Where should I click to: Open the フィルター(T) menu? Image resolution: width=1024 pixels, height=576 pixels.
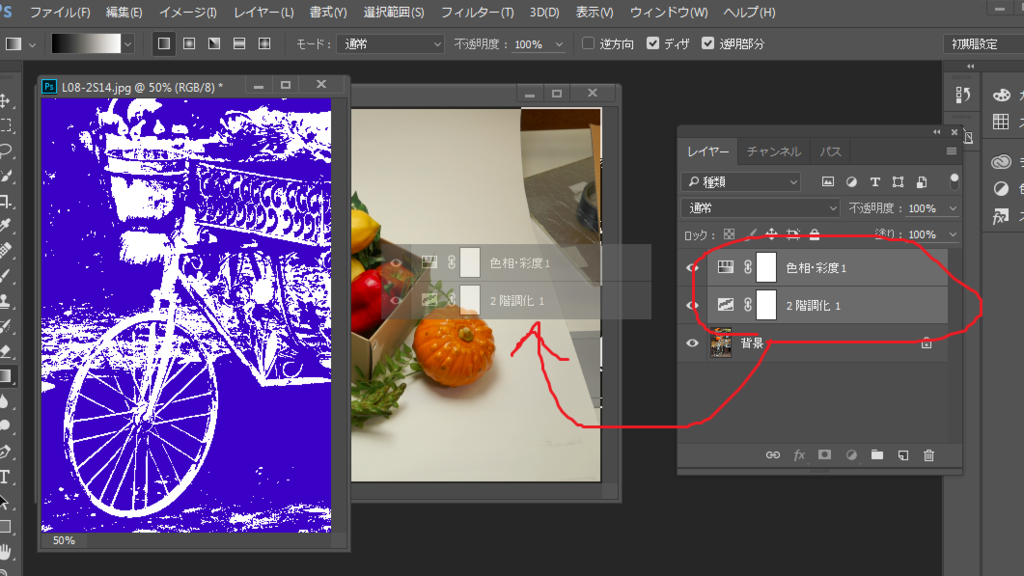477,12
